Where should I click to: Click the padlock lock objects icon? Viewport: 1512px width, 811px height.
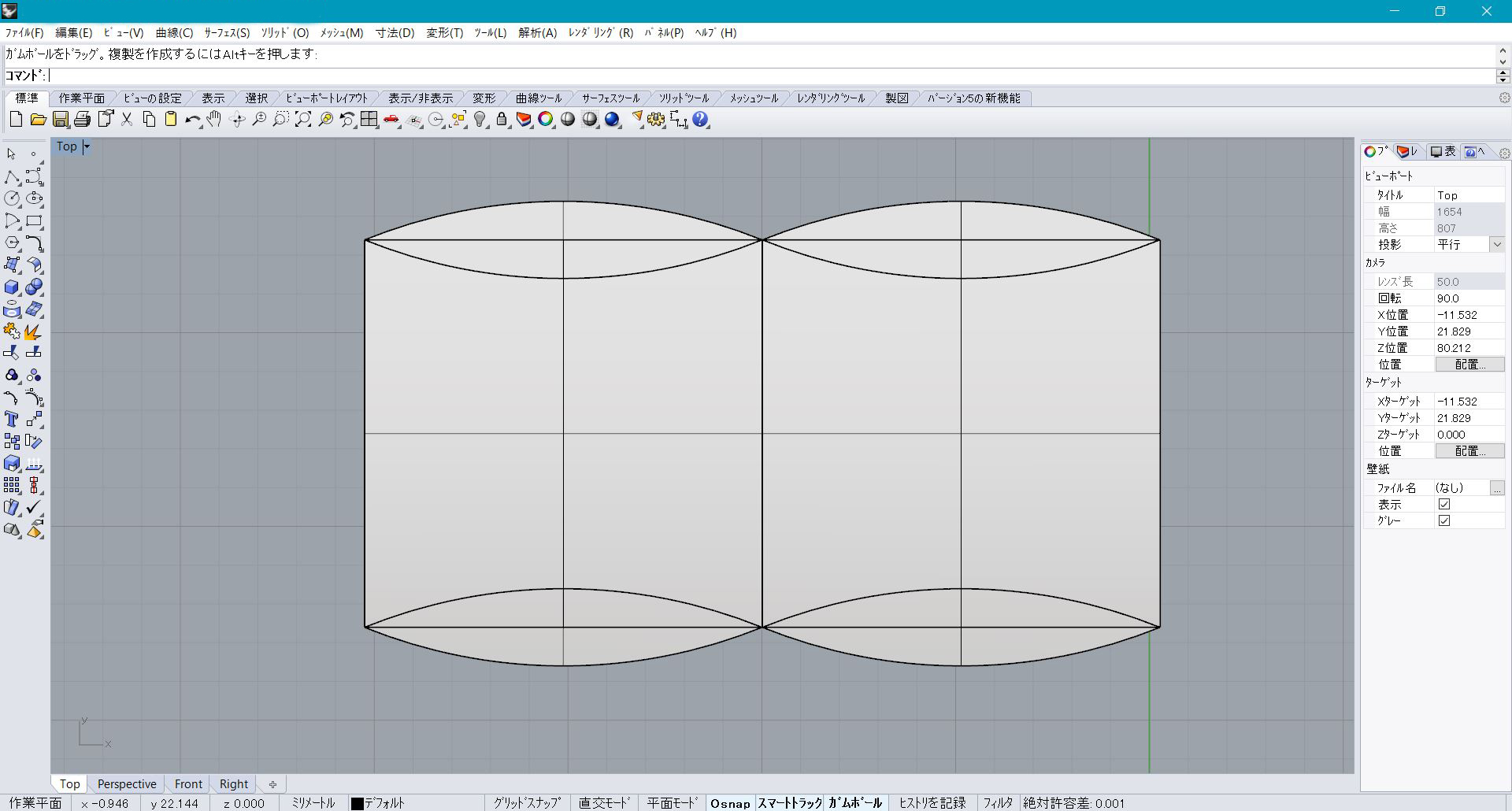pyautogui.click(x=502, y=120)
